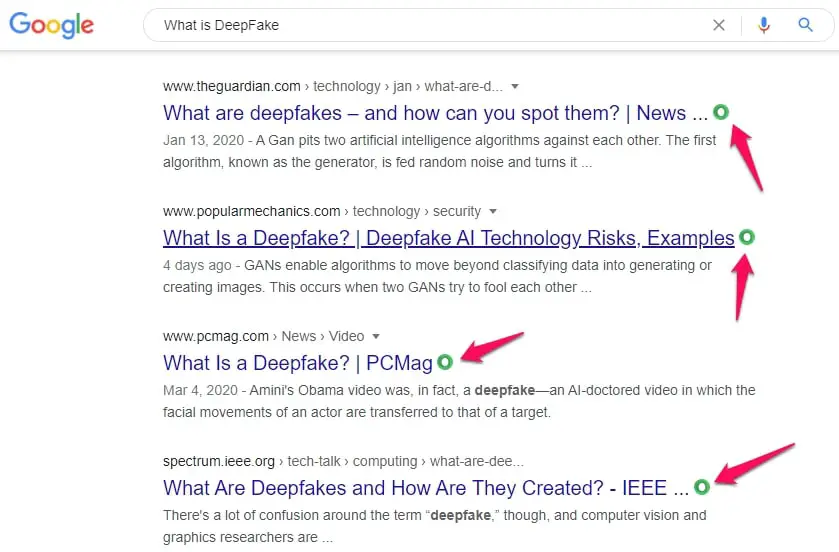This screenshot has height=552, width=839.
Task: Open dropdown arrow next to theguardian.com URL
Action: point(515,86)
